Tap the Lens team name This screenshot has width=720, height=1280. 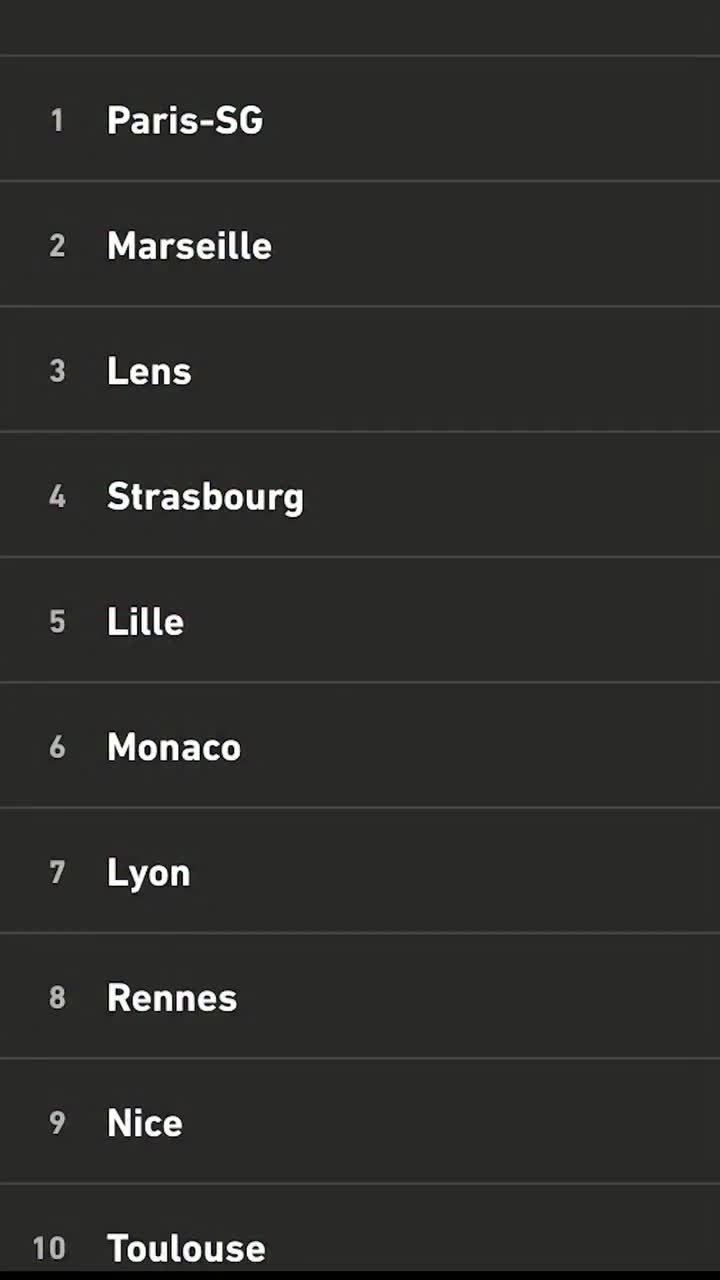tap(149, 371)
